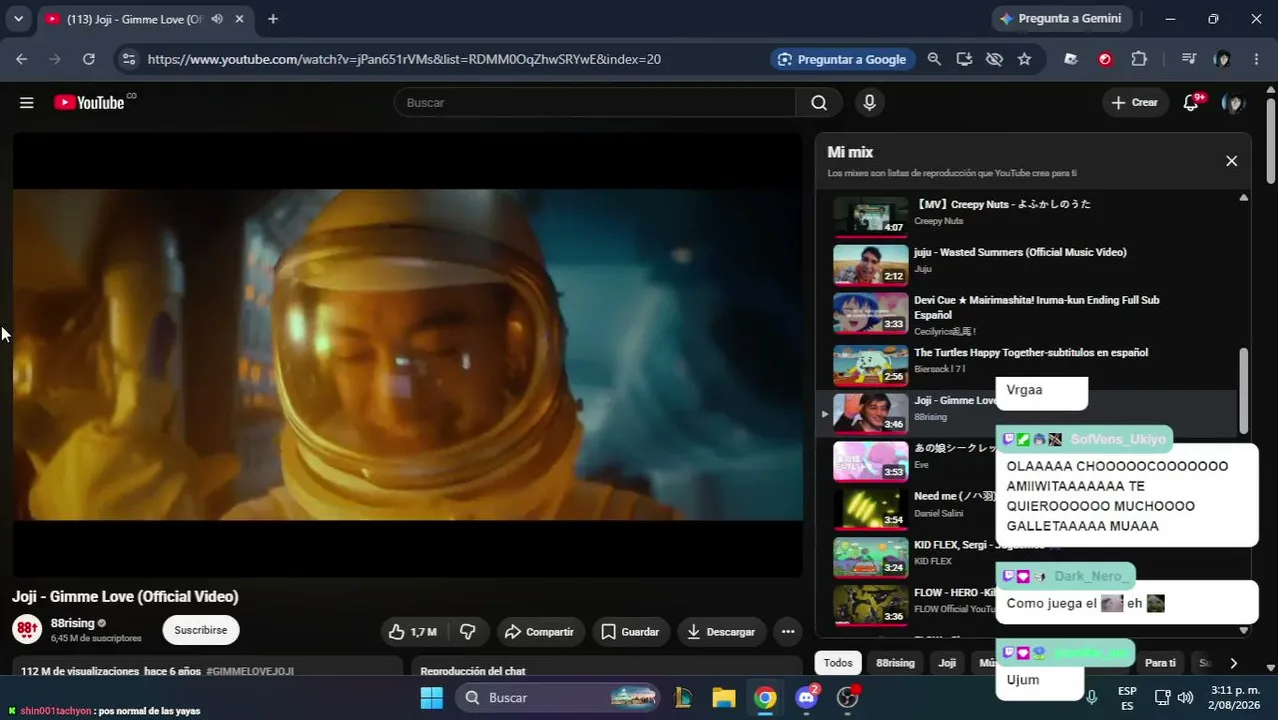Viewport: 1278px width, 720px height.
Task: Like the video with the 1,7 M thumbs-up
Action: click(413, 631)
